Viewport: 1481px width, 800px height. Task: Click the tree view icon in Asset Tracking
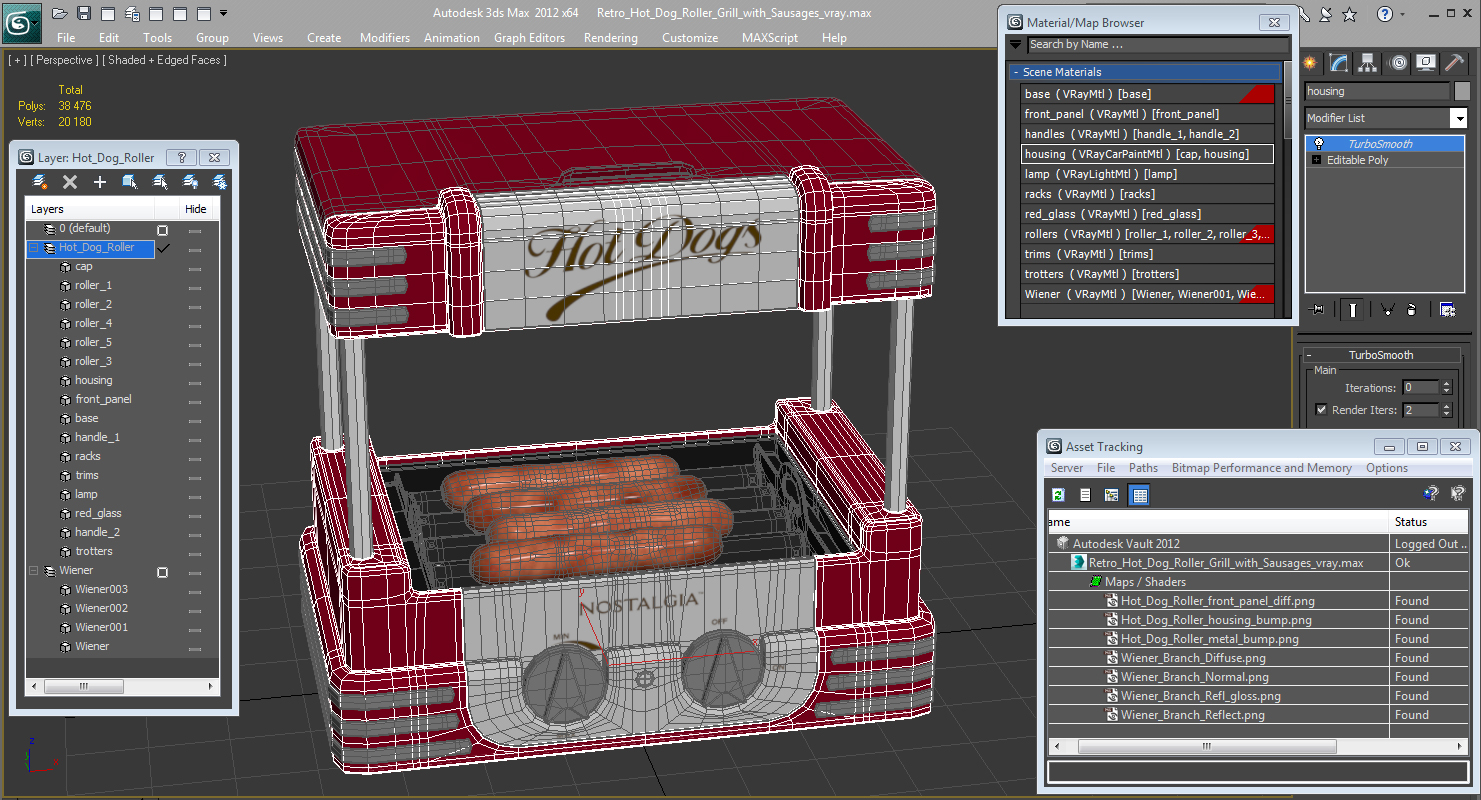[1111, 494]
